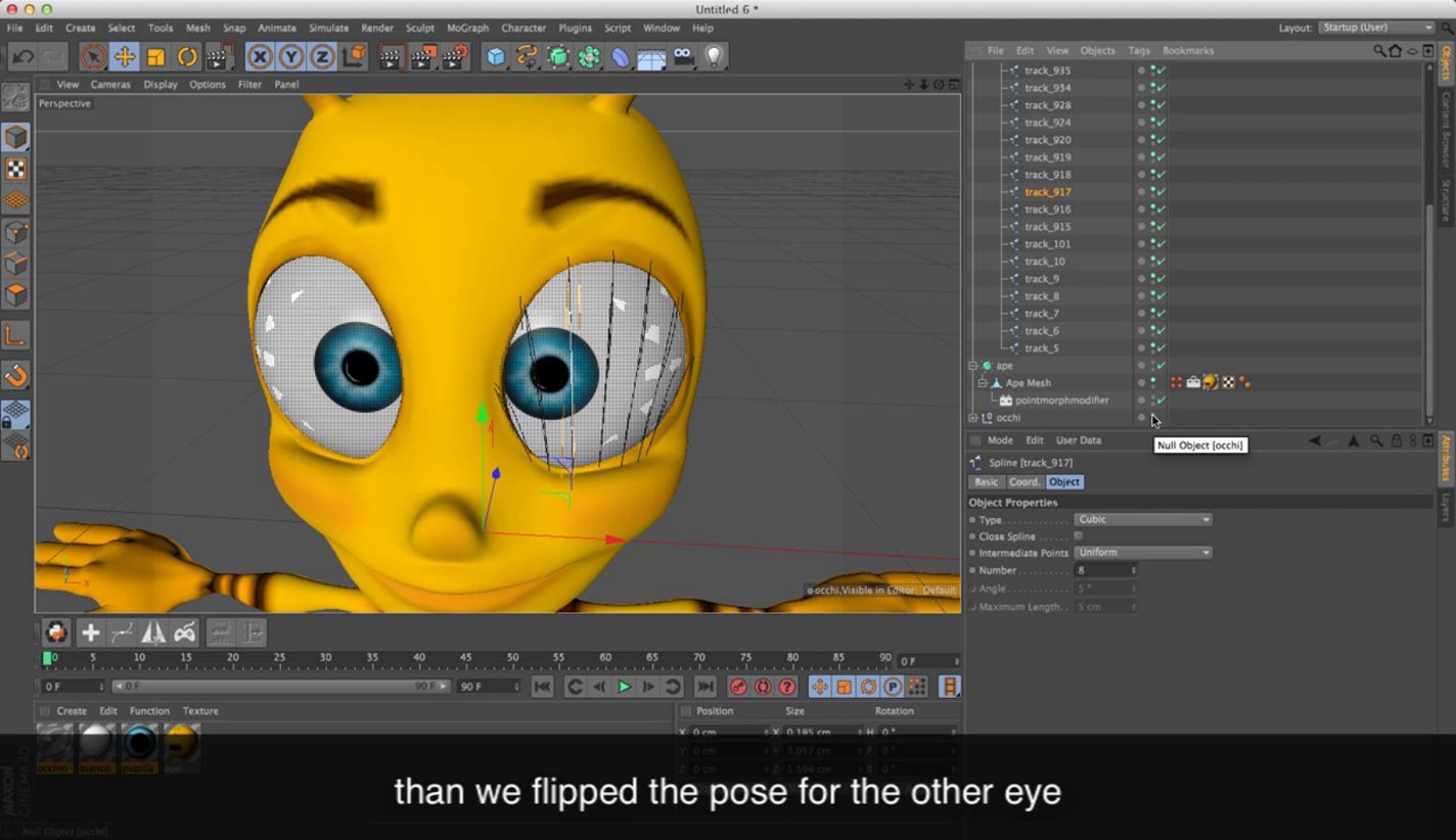The image size is (1456, 840).
Task: Play the animation forward
Action: click(624, 687)
